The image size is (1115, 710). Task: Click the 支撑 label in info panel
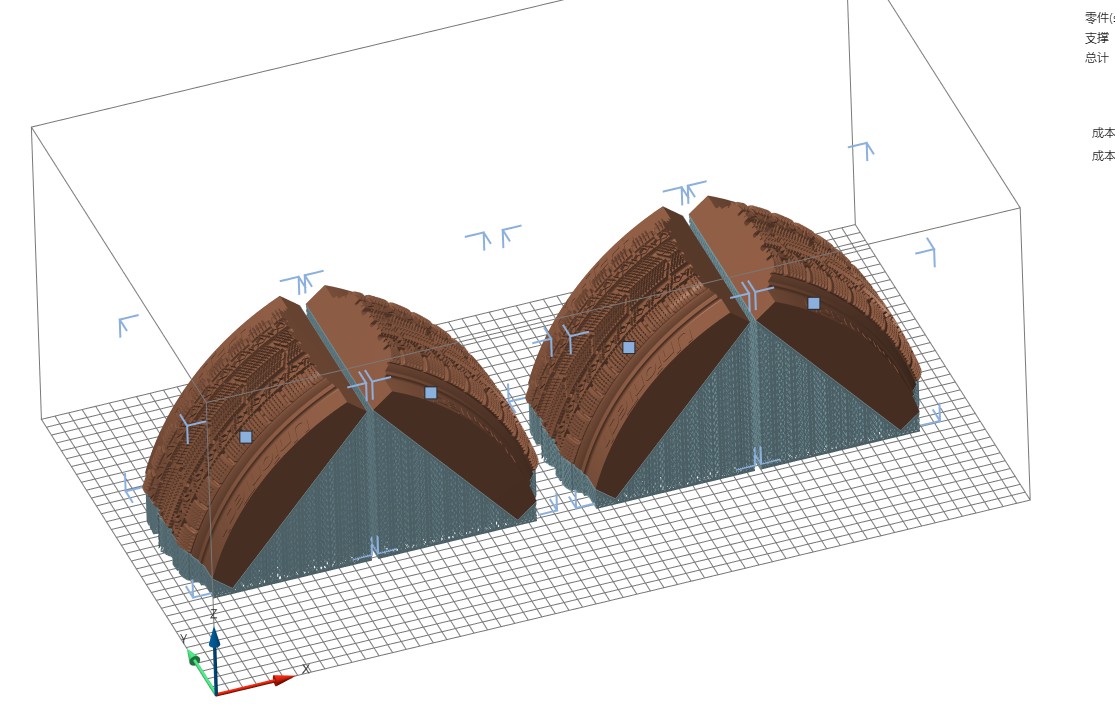(1097, 38)
